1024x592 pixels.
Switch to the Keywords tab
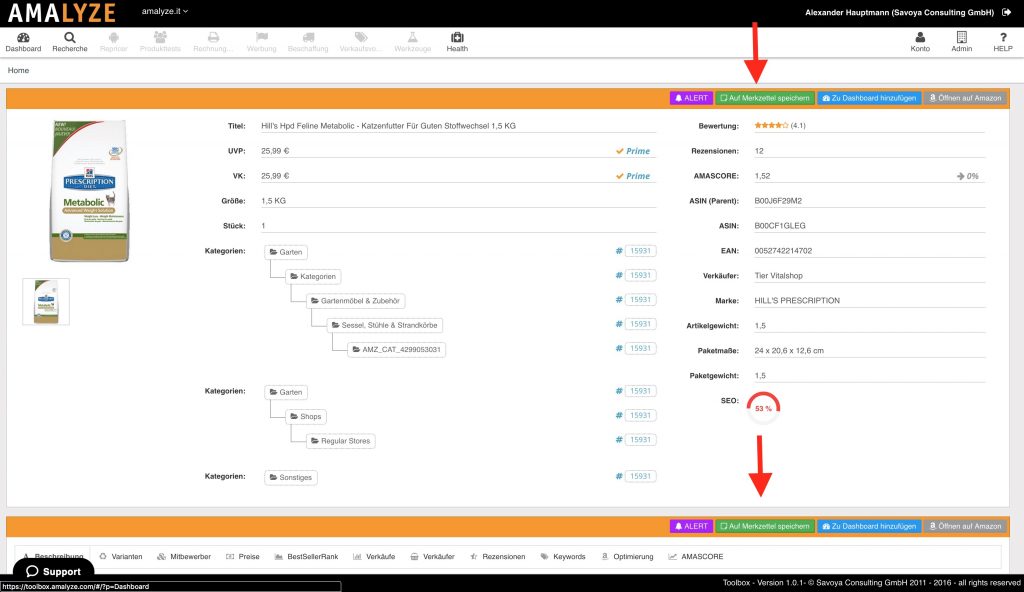(x=563, y=557)
